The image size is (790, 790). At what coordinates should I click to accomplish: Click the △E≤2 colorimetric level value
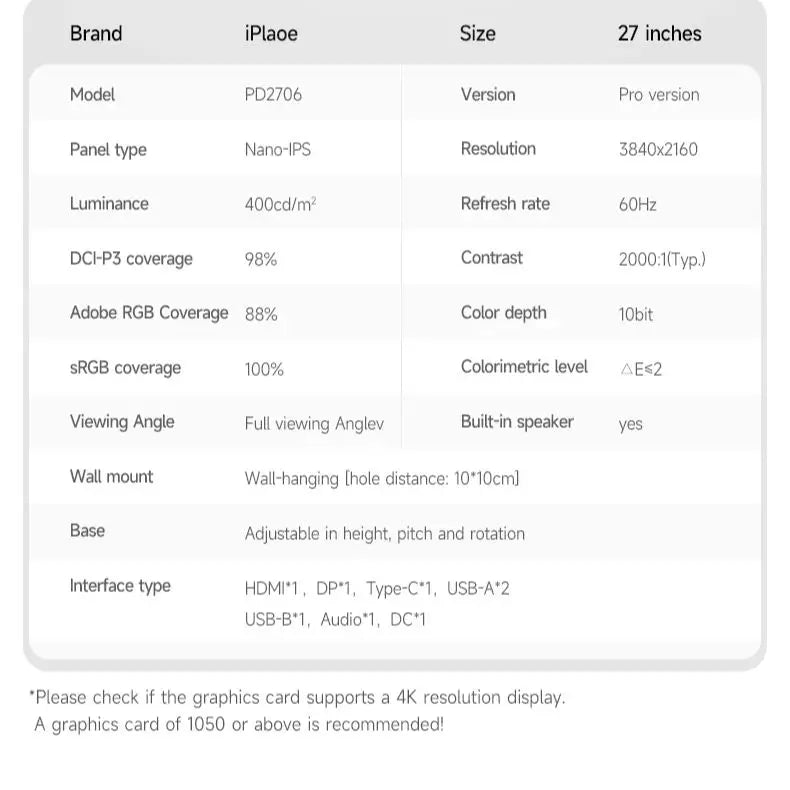tap(641, 369)
